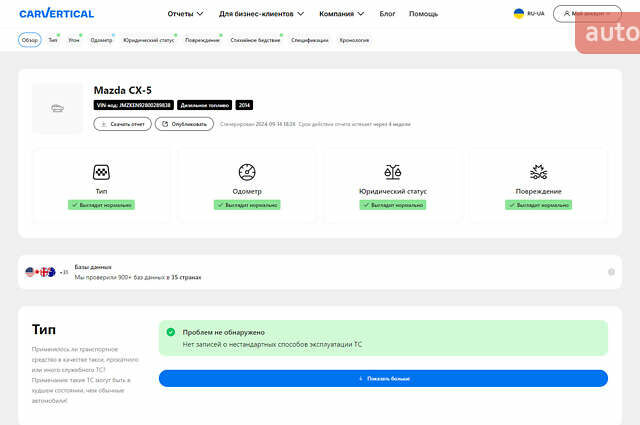Click the Опубликовать button
The width and height of the screenshot is (640, 425).
tap(184, 124)
